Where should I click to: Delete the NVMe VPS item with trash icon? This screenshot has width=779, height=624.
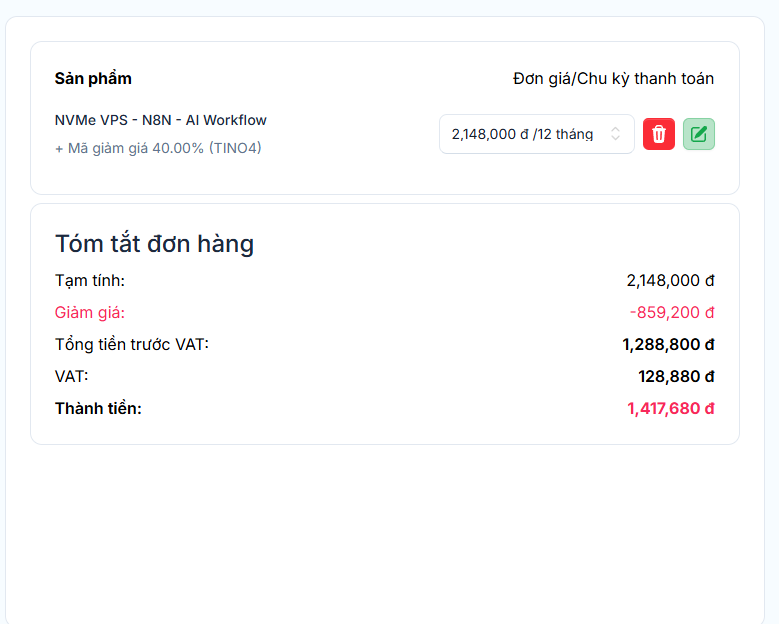[659, 134]
